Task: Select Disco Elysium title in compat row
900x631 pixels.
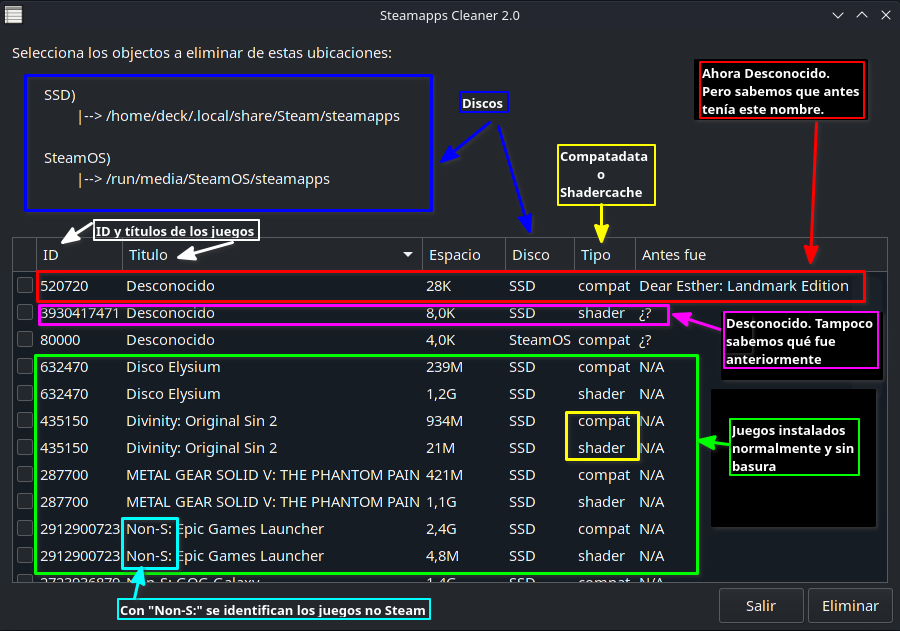Action: [173, 367]
